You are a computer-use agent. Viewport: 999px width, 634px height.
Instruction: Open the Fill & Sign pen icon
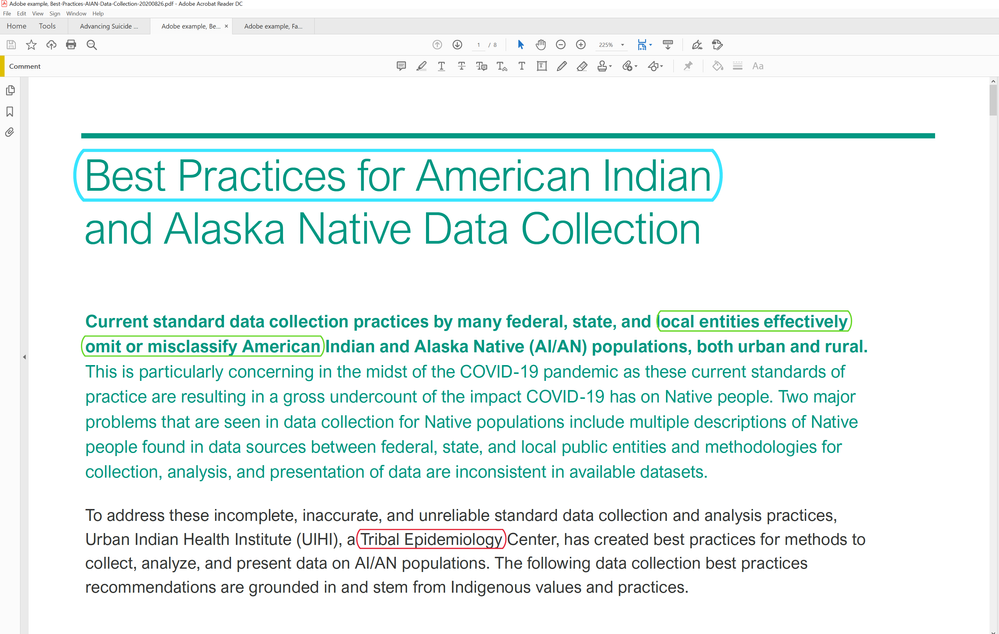coord(697,45)
